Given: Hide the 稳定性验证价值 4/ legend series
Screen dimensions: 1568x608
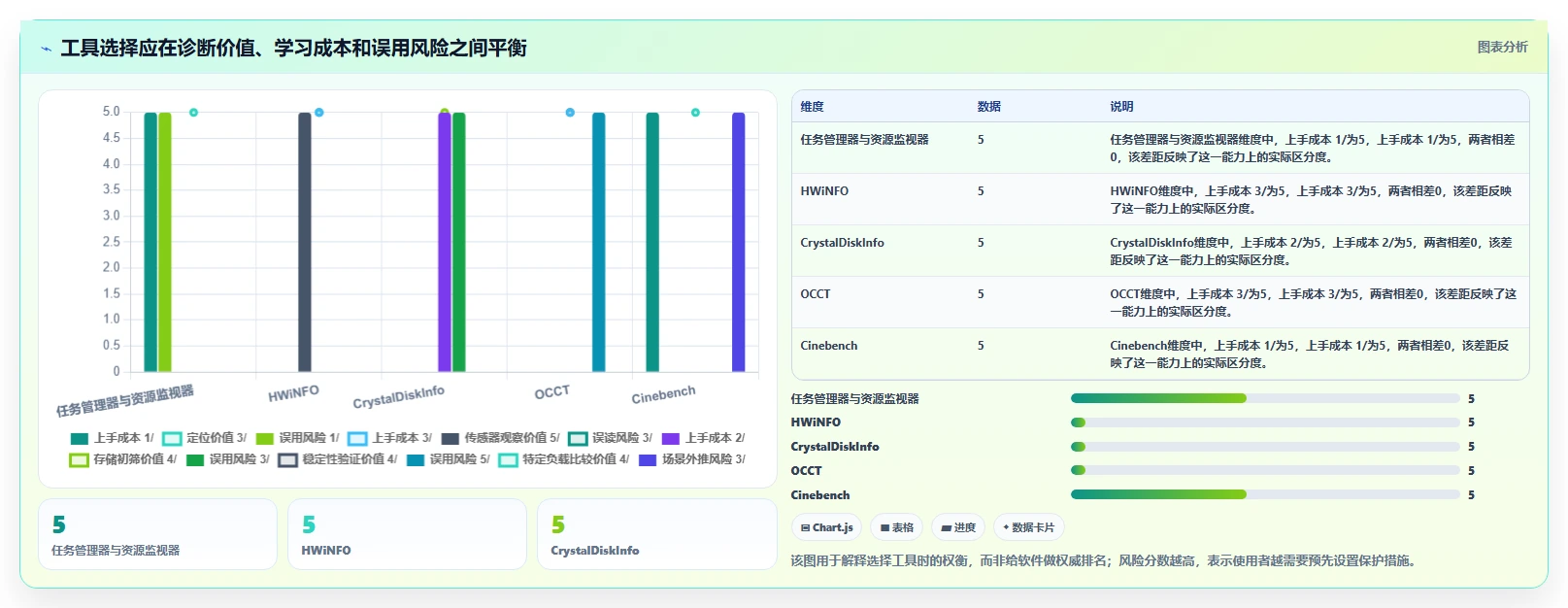Looking at the screenshot, I should tap(338, 459).
